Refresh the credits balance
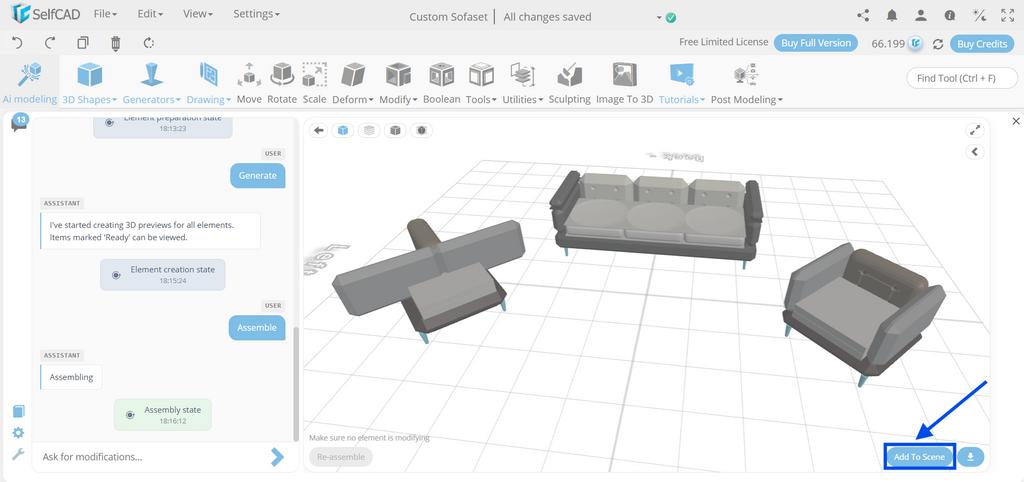Screen dimensions: 1024x482 click(x=938, y=44)
